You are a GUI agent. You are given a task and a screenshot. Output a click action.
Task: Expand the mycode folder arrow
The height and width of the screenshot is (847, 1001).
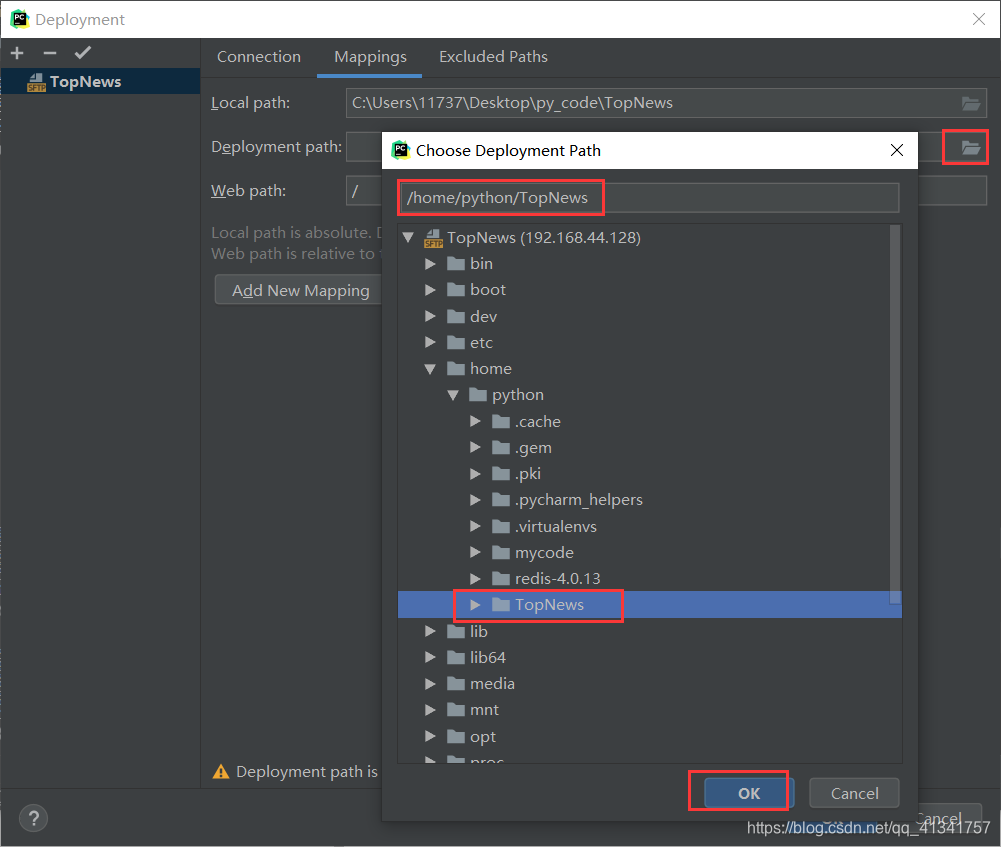point(476,553)
